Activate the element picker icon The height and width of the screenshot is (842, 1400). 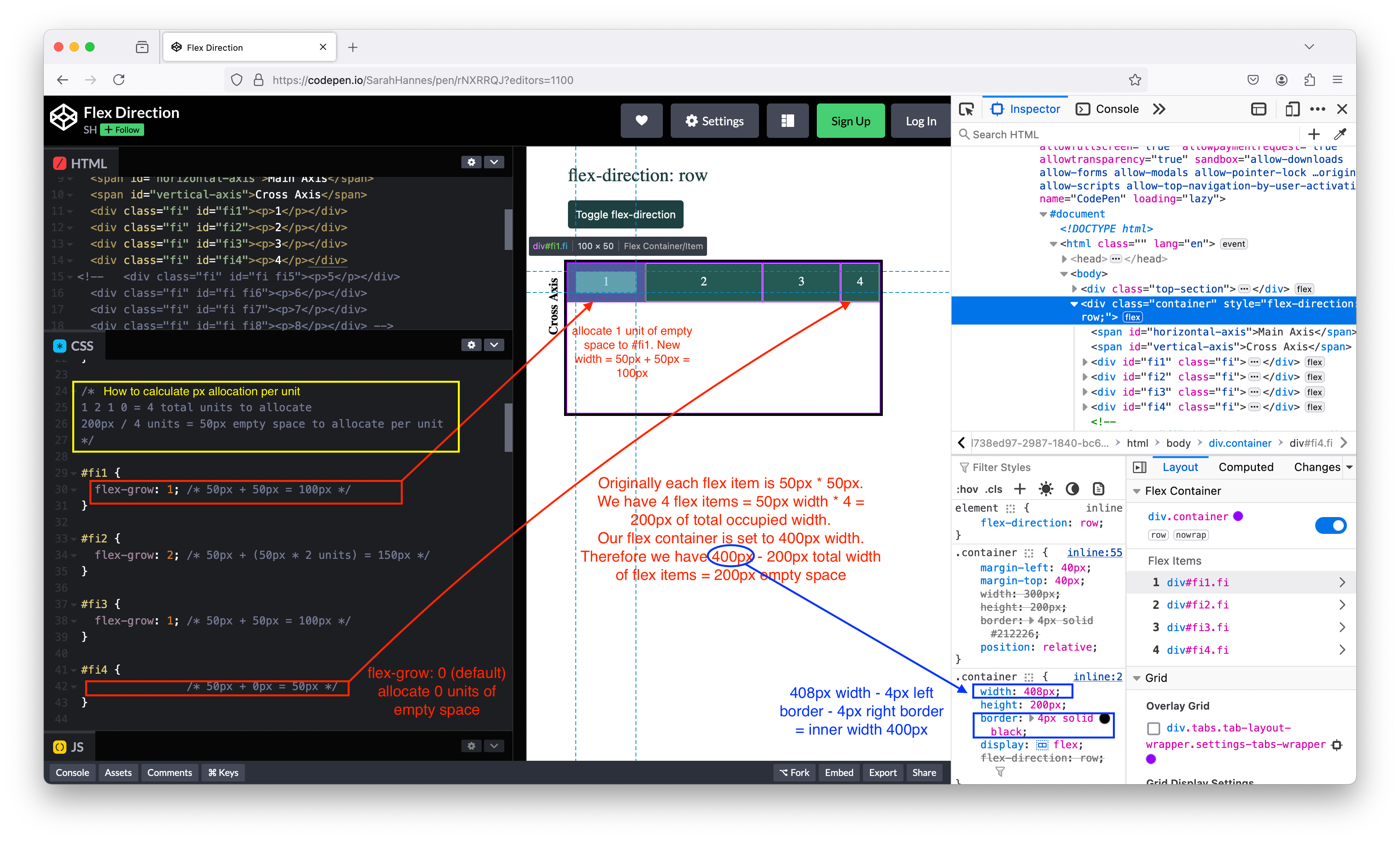[x=966, y=109]
